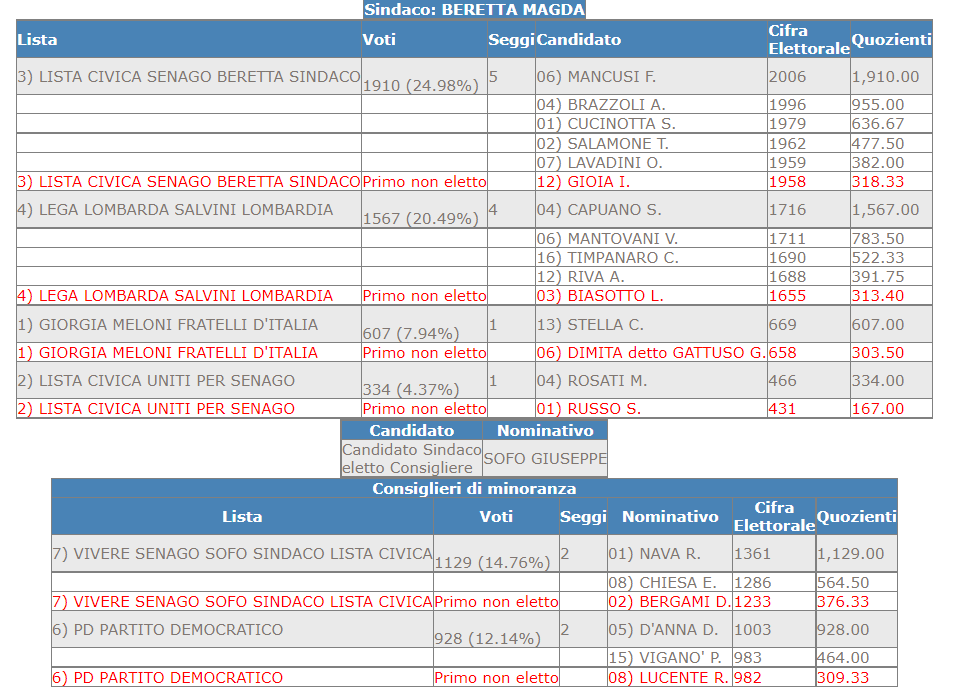Select candidate '06) MANCUSI F.'
This screenshot has width=966, height=698.
pyautogui.click(x=596, y=76)
